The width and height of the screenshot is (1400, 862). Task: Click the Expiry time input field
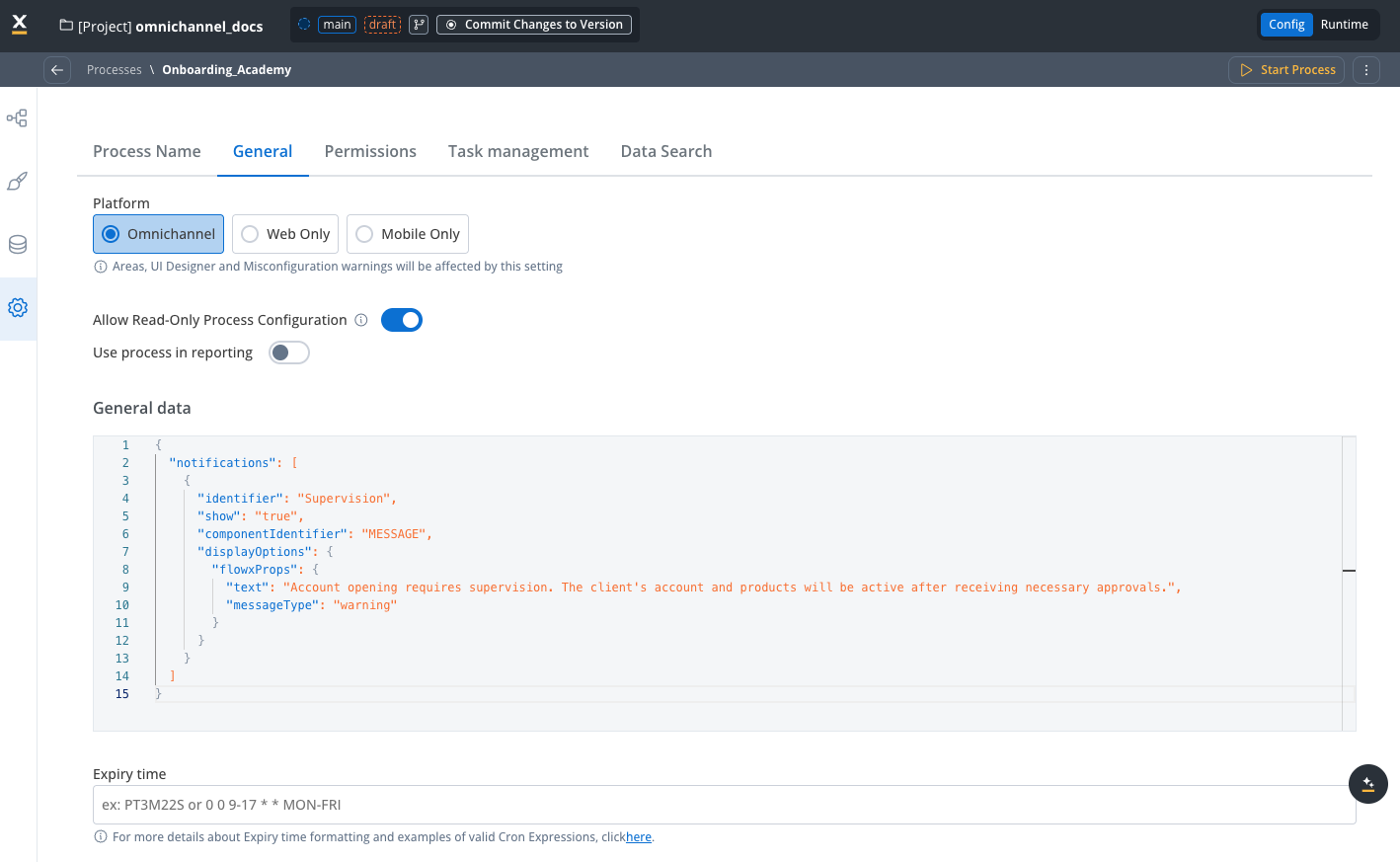coord(724,805)
